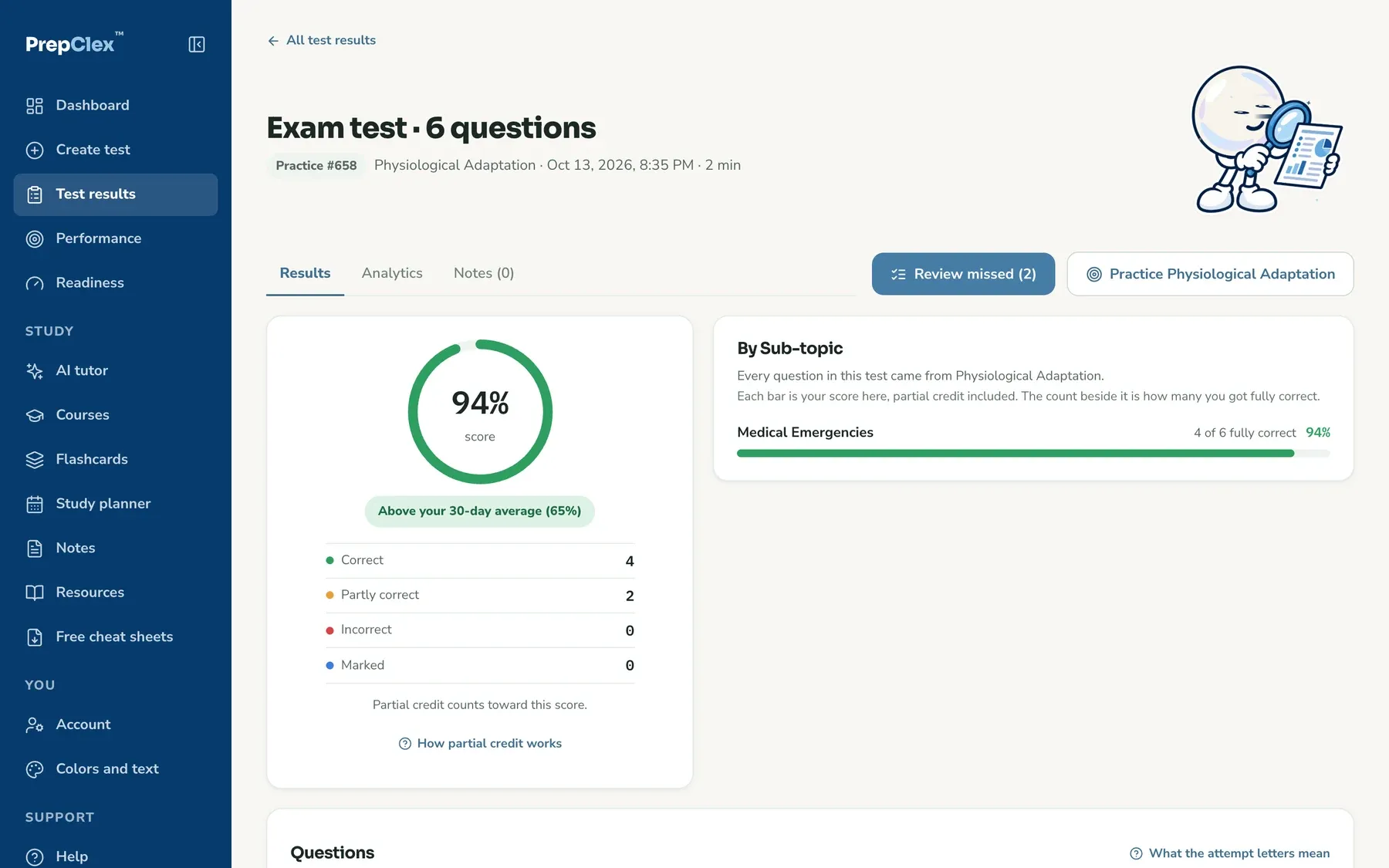Viewport: 1389px width, 868px height.
Task: Switch to the Analytics tab
Action: click(x=392, y=273)
